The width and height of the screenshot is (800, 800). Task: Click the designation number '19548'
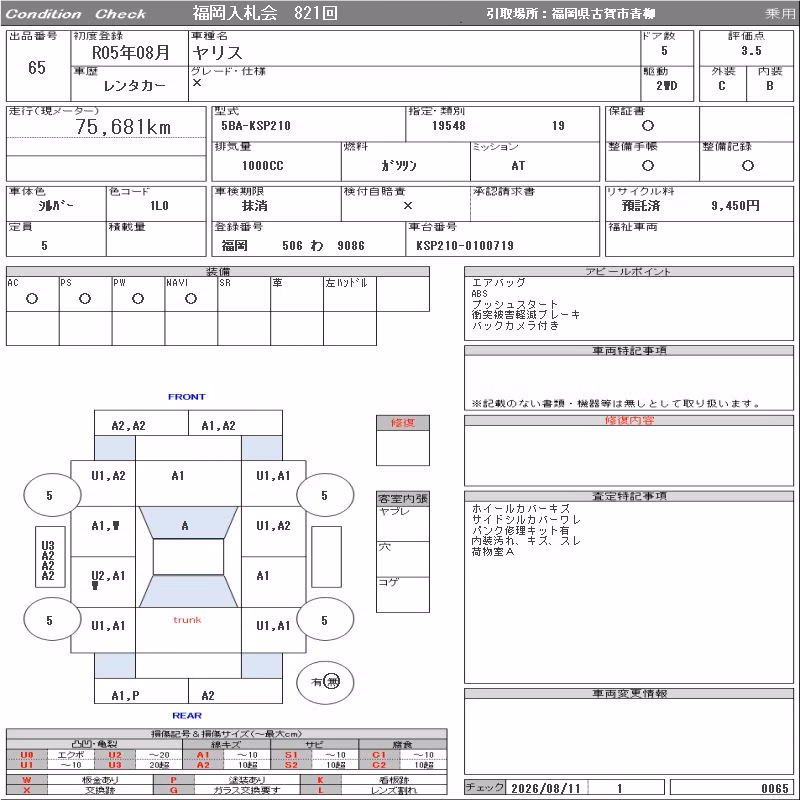click(x=448, y=126)
